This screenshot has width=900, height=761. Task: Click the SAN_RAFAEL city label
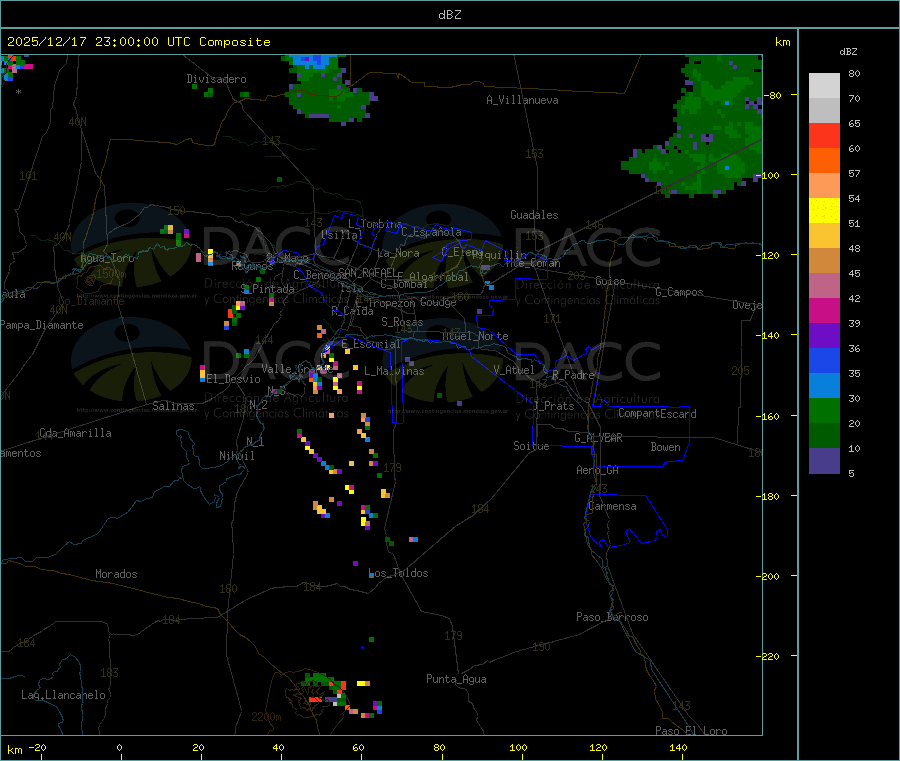coord(367,272)
